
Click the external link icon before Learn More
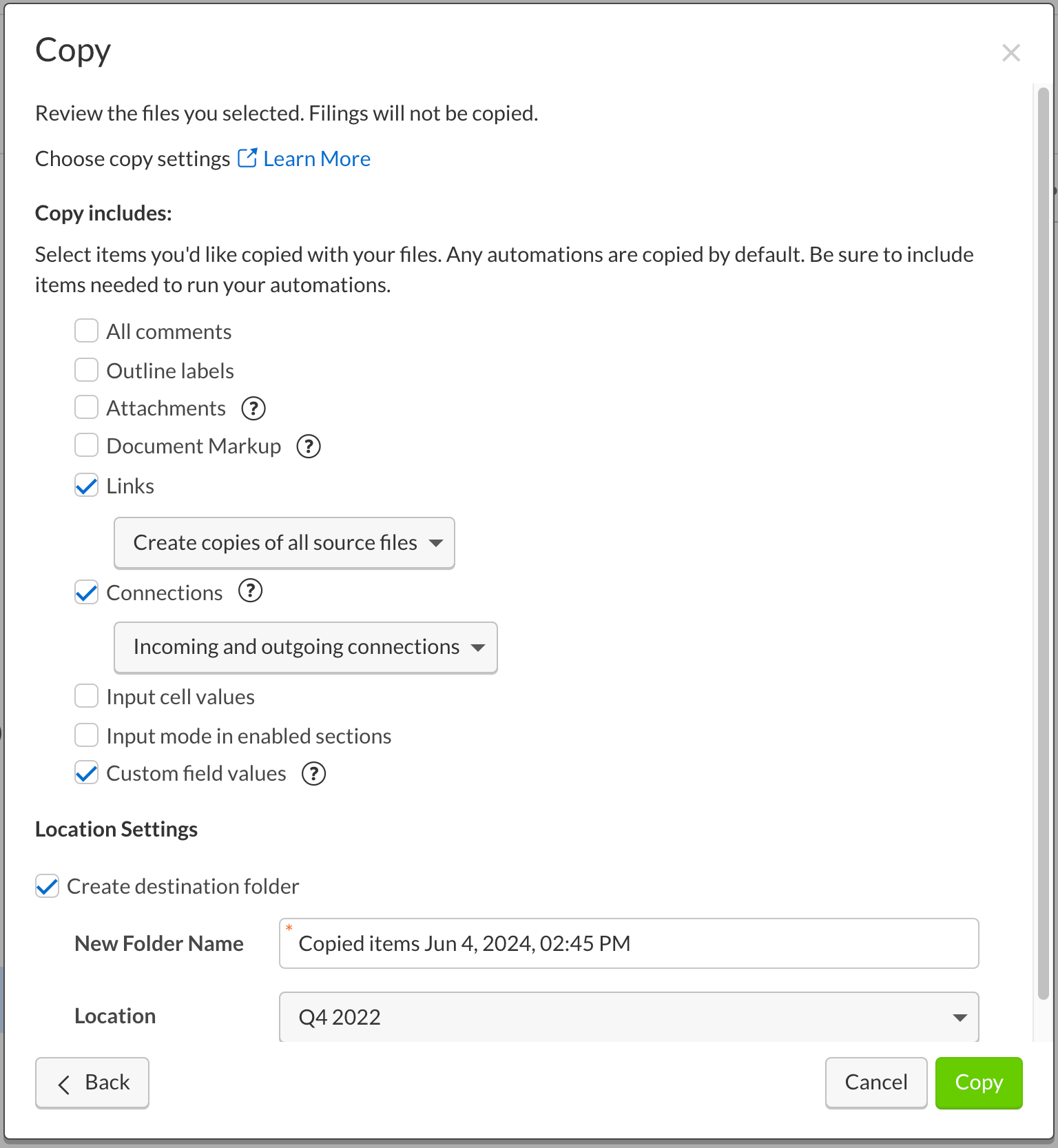[247, 158]
